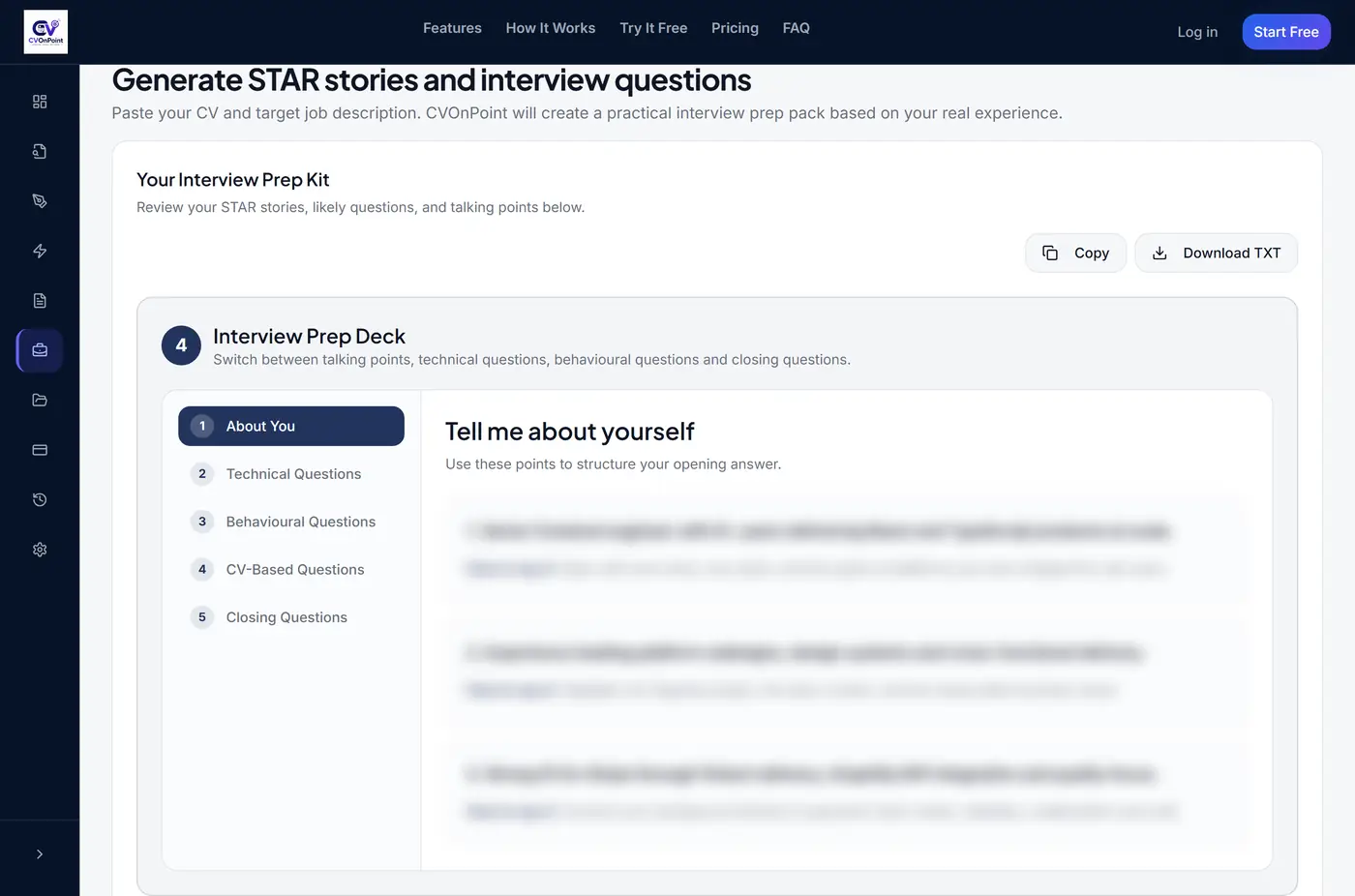The height and width of the screenshot is (896, 1355).
Task: Open the text document icon in sidebar
Action: click(40, 301)
